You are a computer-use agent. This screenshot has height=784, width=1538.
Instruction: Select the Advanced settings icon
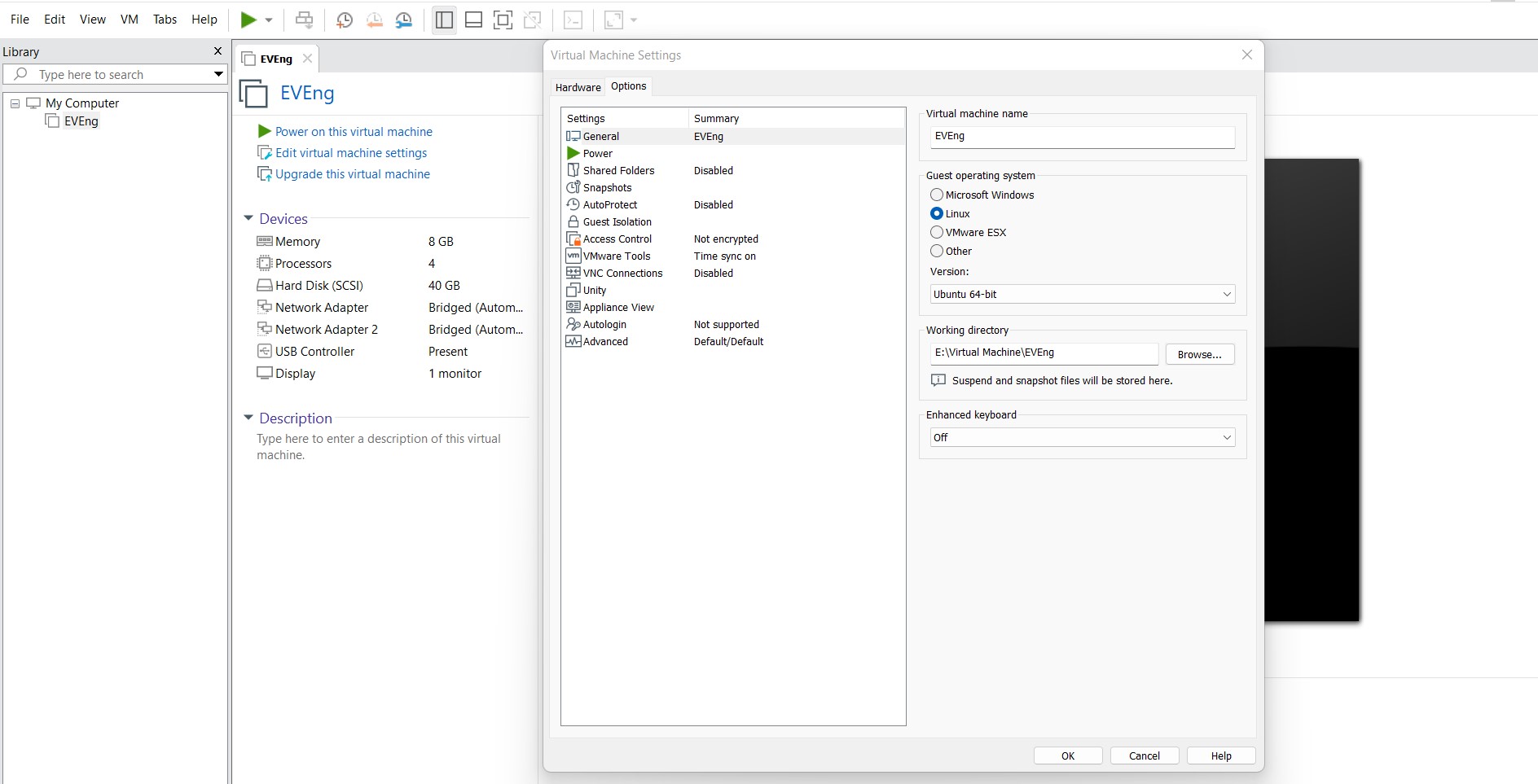pos(573,341)
